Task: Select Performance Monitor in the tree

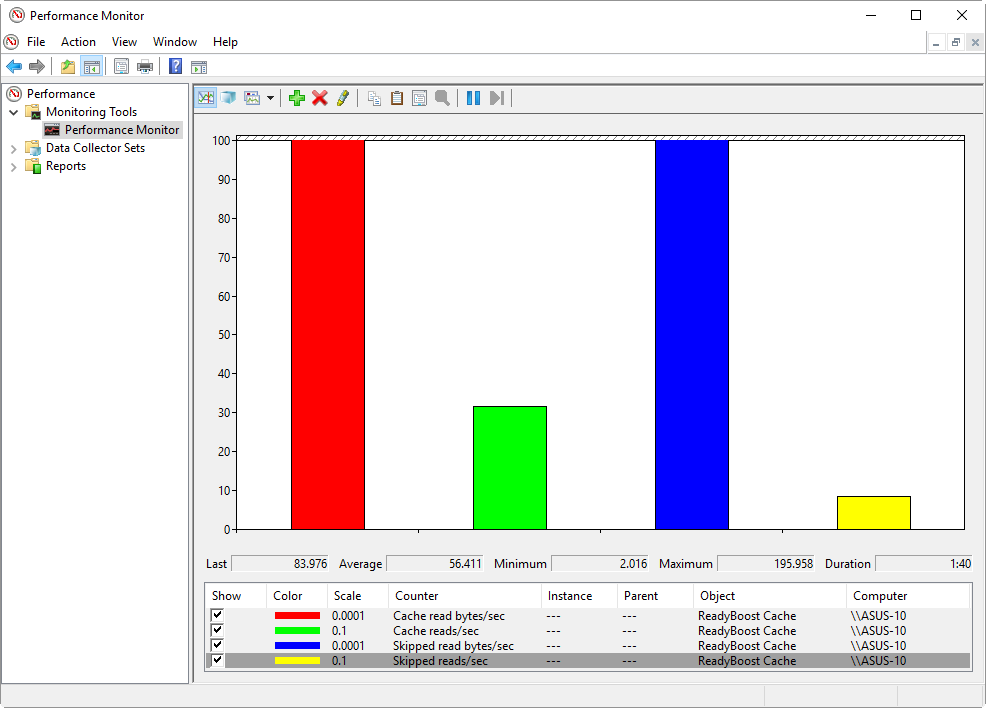Action: tap(121, 130)
